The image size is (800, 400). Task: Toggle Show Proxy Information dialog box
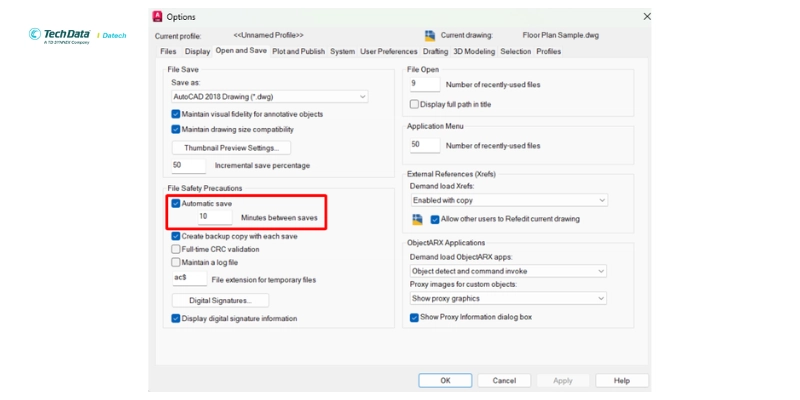pyautogui.click(x=414, y=317)
